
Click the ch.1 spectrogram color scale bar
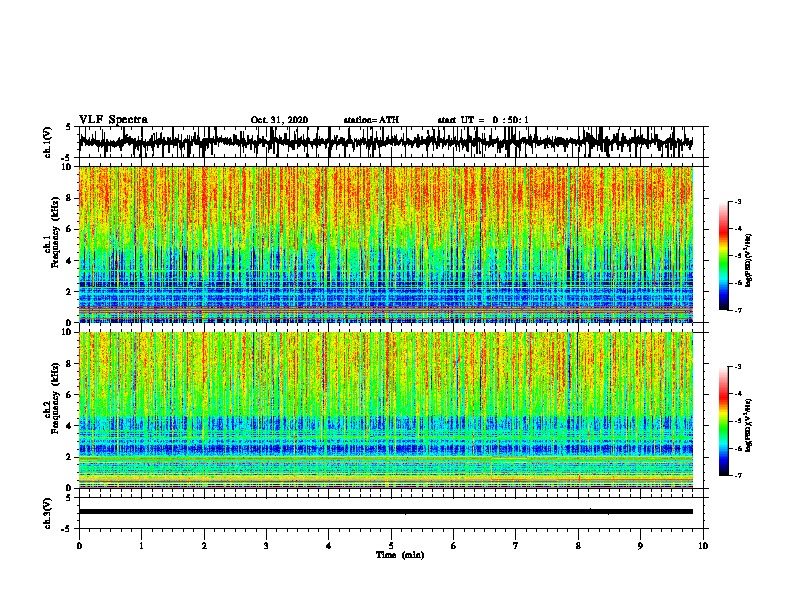click(x=723, y=256)
